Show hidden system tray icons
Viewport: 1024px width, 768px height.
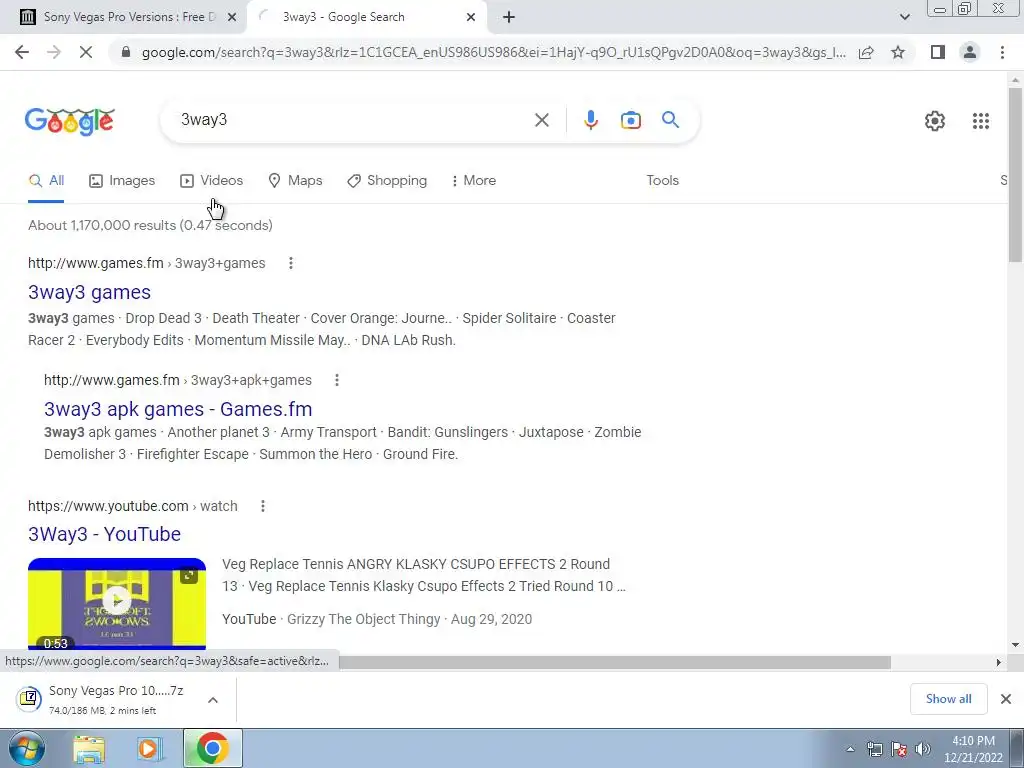coord(850,750)
